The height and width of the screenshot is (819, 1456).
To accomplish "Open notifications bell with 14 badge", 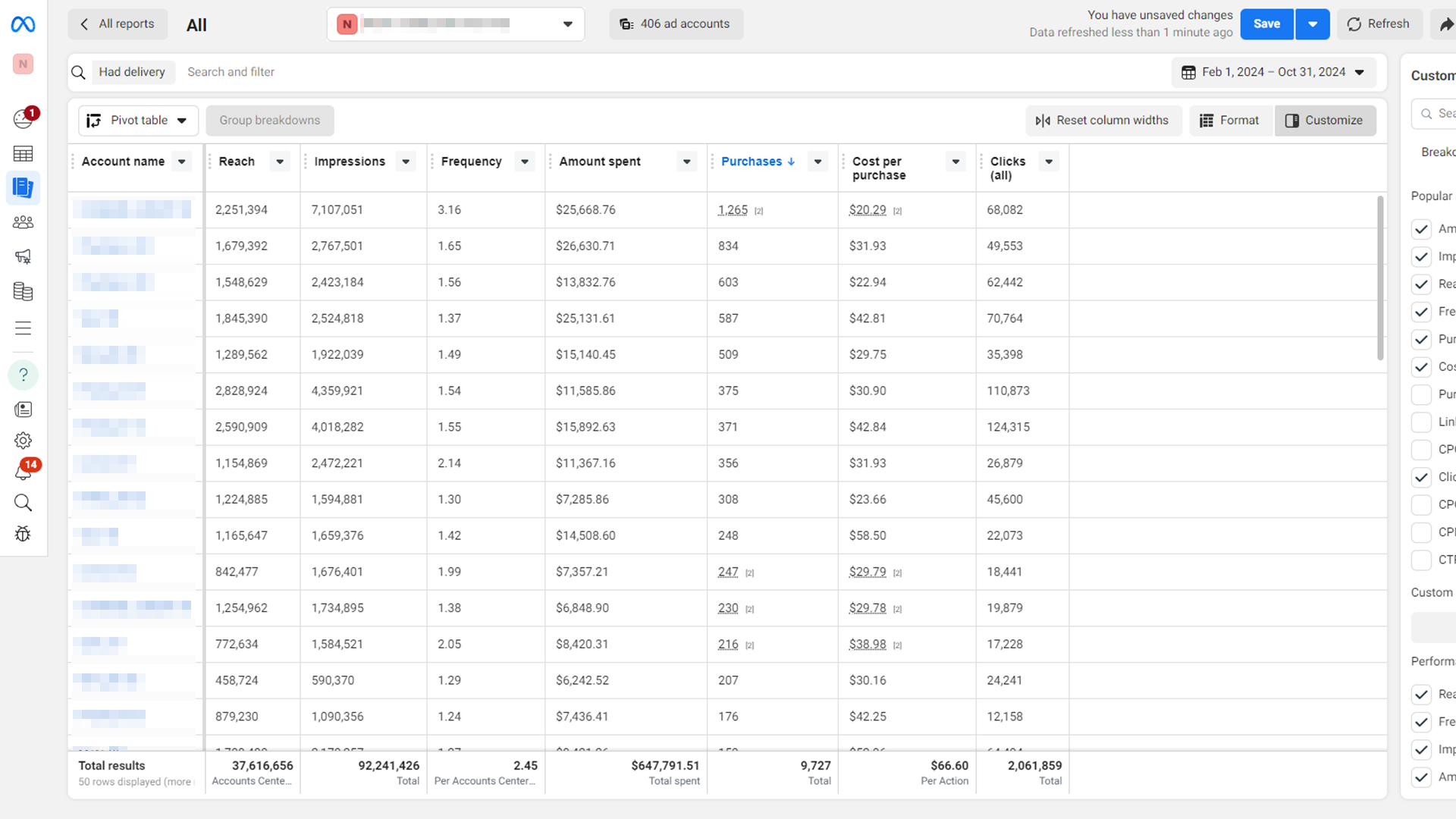I will pyautogui.click(x=23, y=472).
